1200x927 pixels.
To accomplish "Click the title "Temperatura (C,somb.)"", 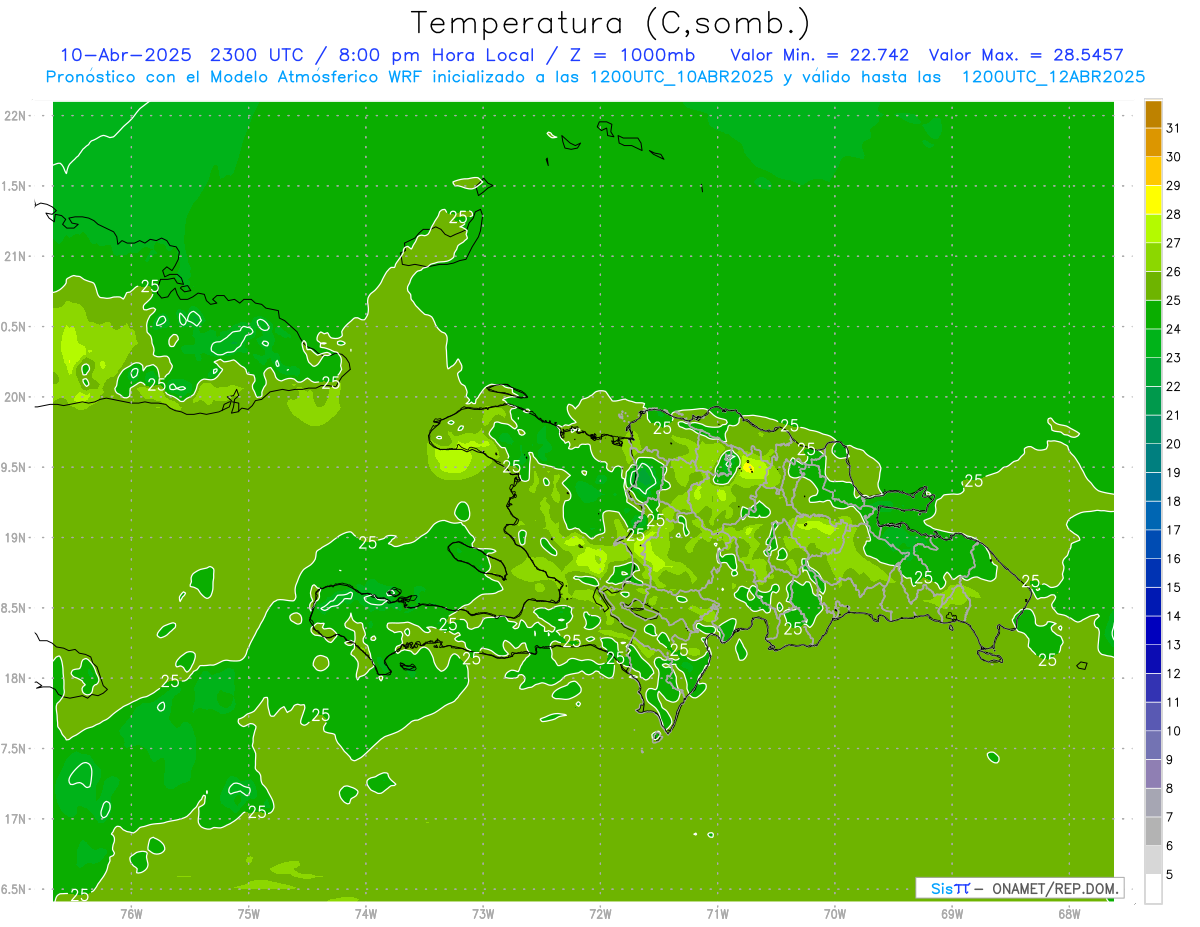I will (611, 23).
